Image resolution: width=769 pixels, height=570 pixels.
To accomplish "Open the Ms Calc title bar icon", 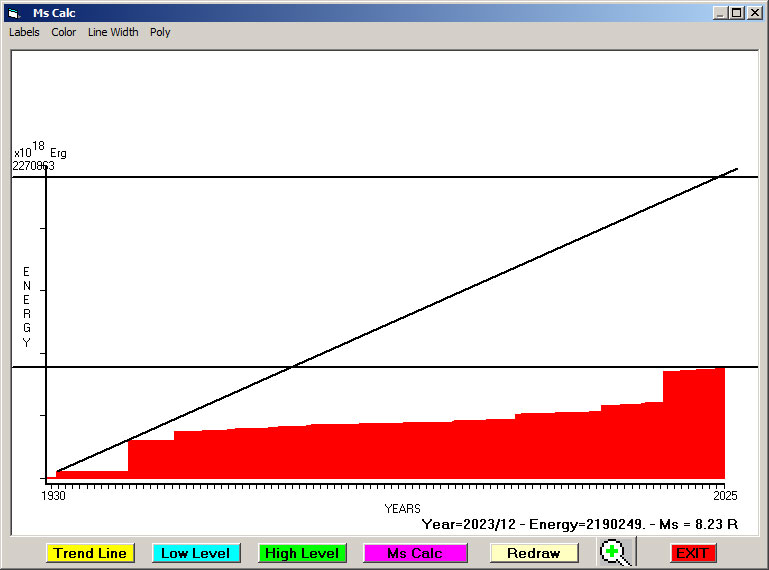I will (13, 13).
